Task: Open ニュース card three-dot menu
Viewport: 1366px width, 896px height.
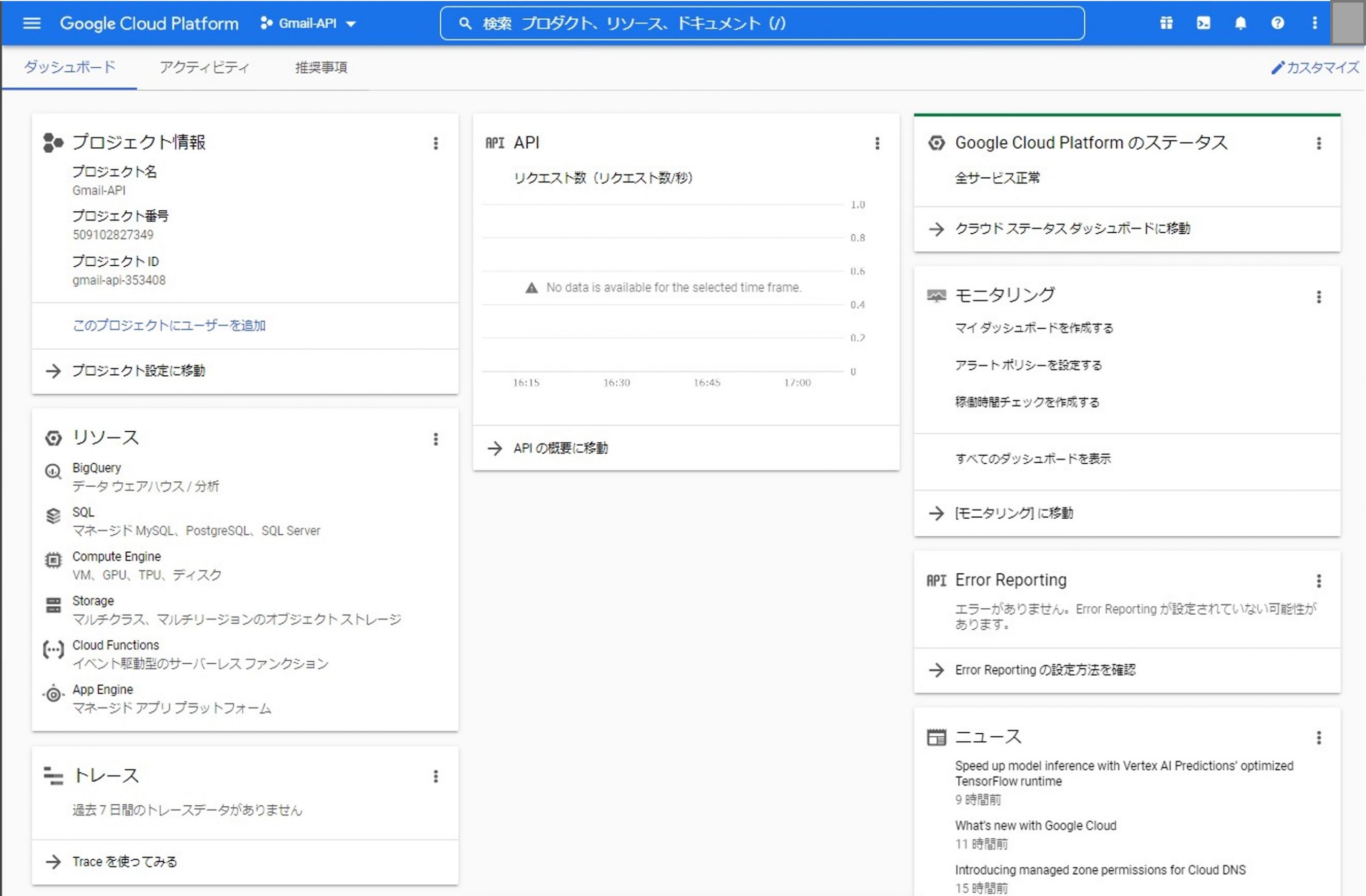Action: [1319, 738]
